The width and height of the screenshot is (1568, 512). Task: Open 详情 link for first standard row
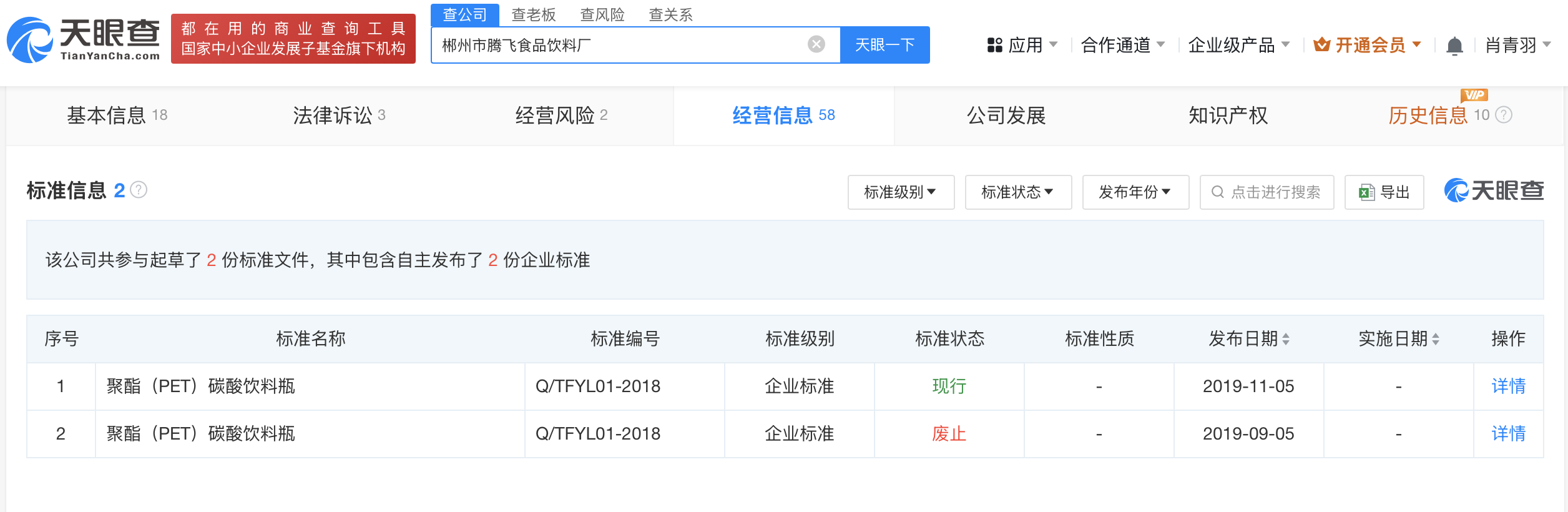pyautogui.click(x=1508, y=386)
